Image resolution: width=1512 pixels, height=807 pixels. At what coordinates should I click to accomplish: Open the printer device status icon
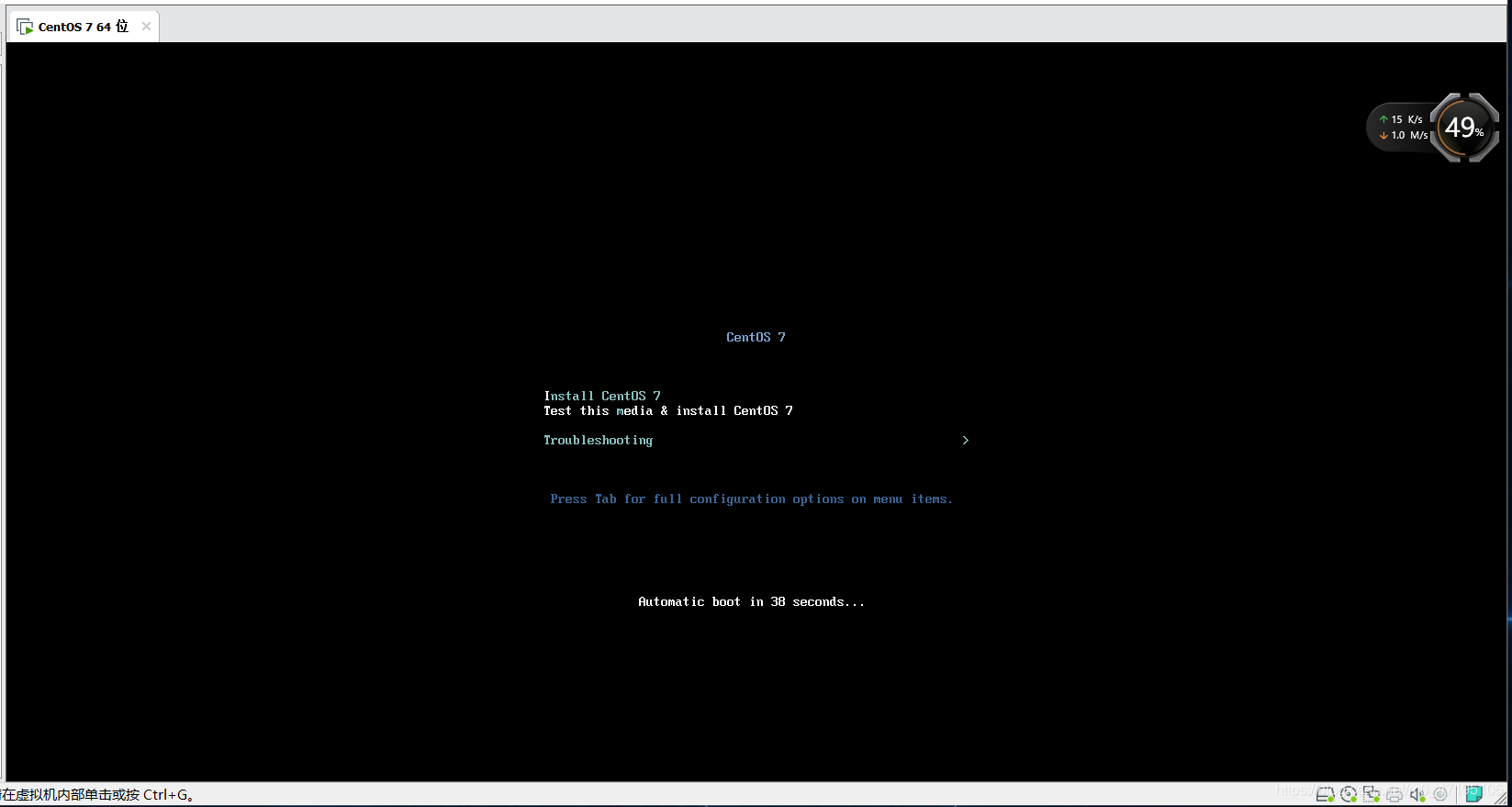[1394, 795]
